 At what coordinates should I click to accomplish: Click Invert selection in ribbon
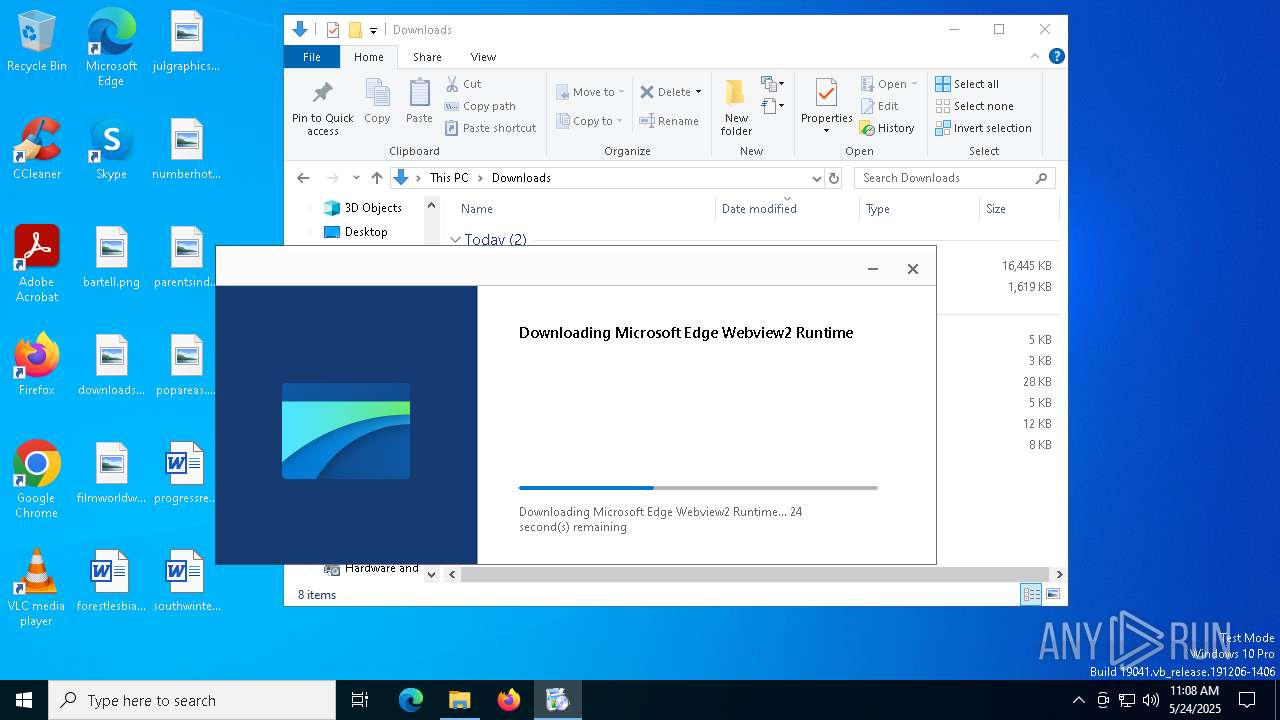pos(983,128)
